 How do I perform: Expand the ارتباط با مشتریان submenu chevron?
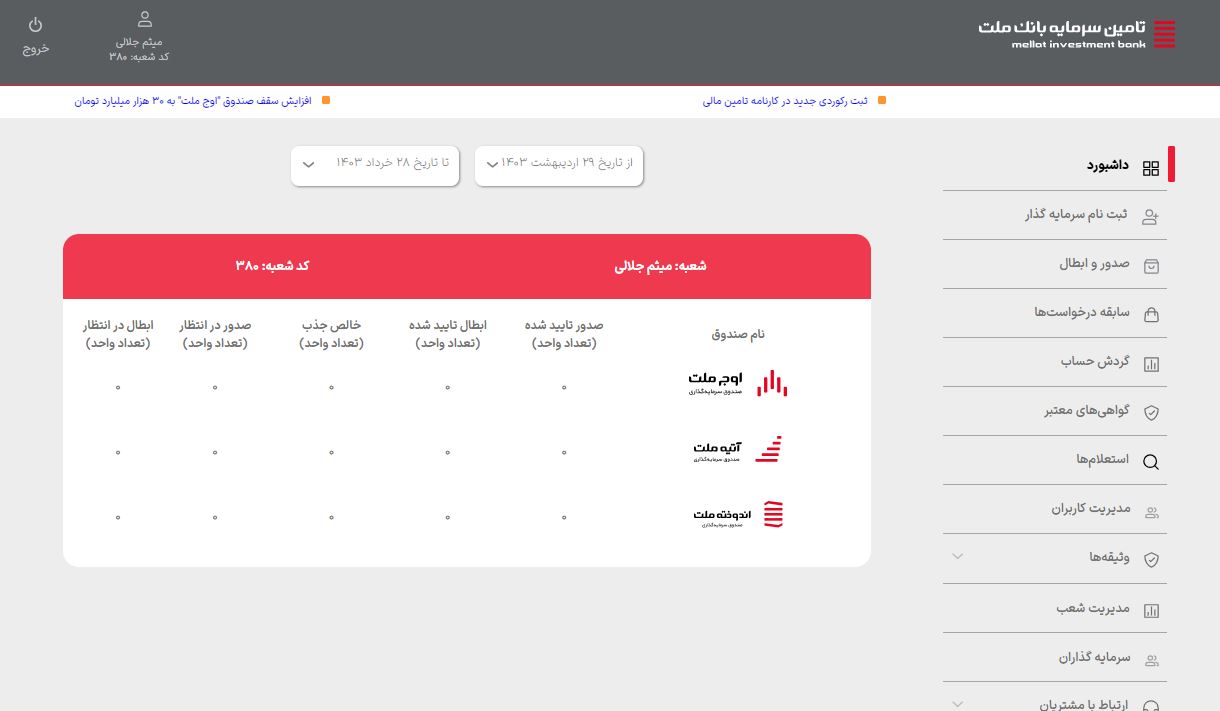957,703
